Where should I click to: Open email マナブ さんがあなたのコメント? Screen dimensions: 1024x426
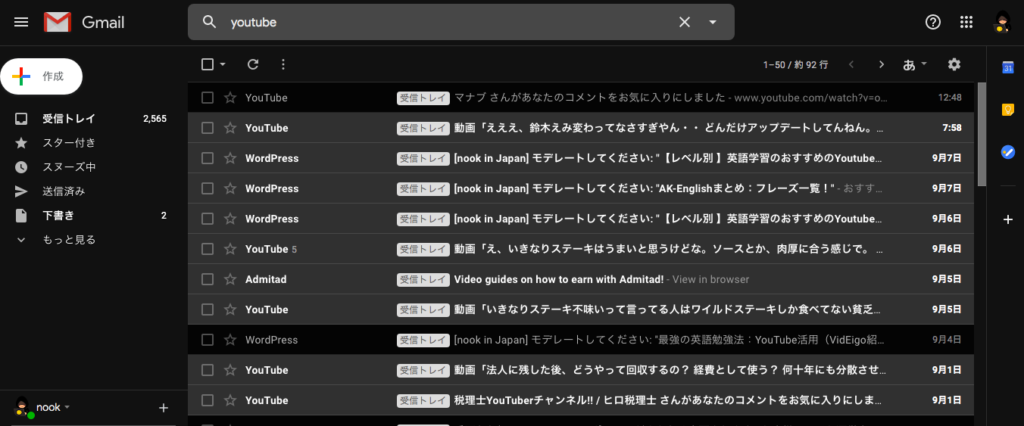point(581,97)
